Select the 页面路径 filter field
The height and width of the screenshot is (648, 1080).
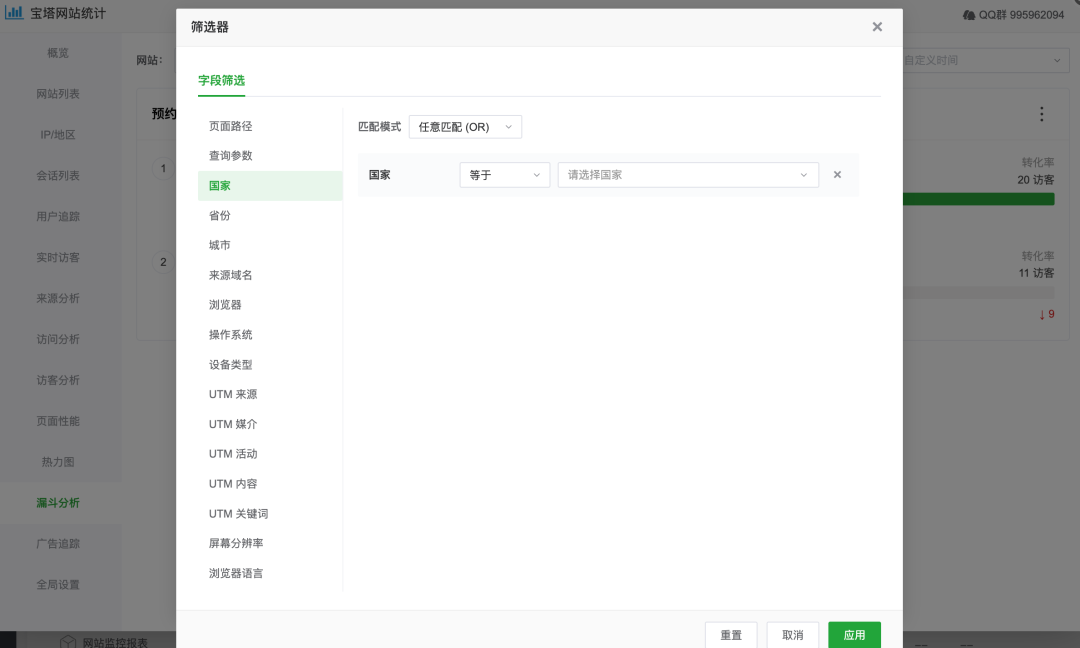click(270, 126)
